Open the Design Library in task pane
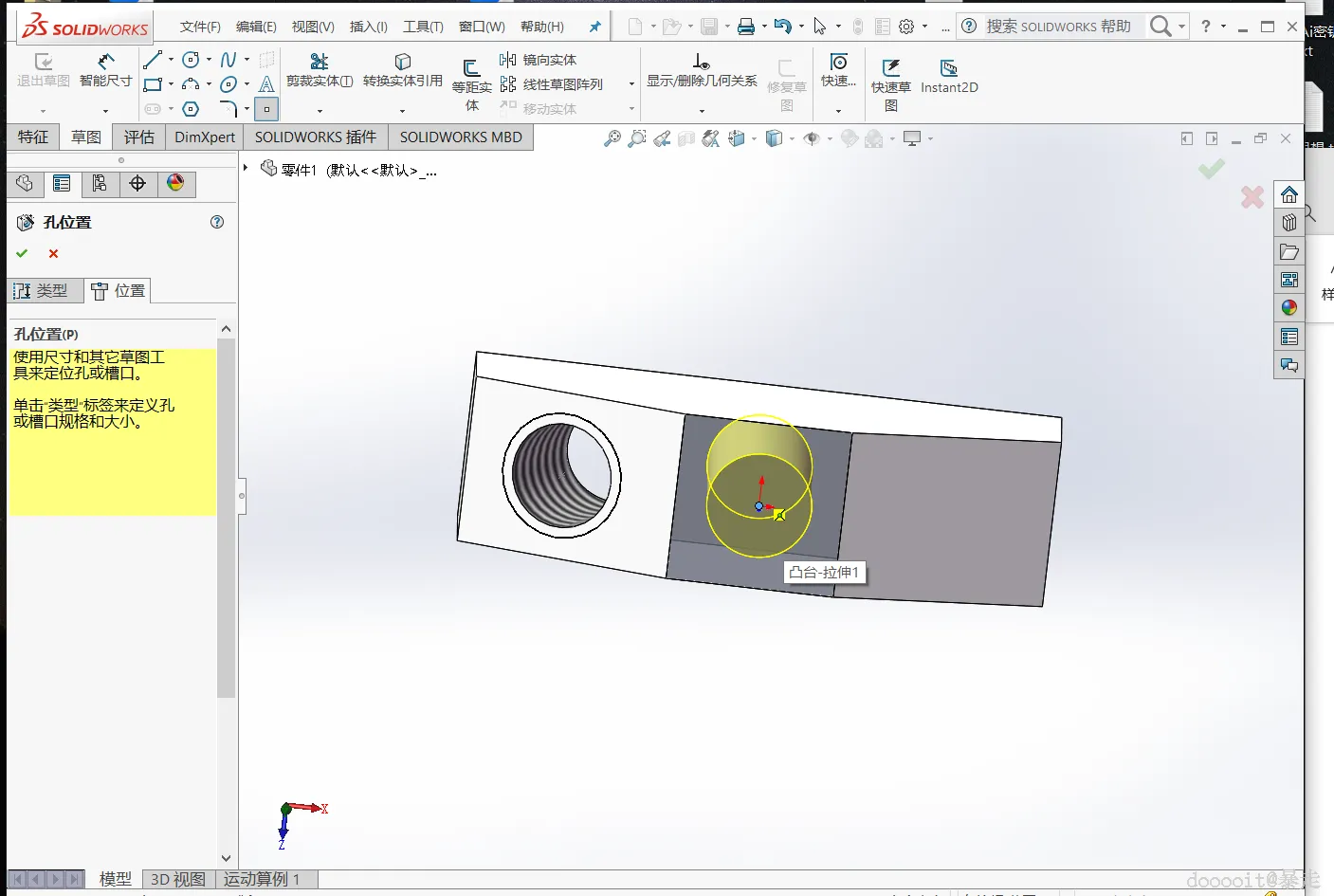 click(x=1288, y=223)
